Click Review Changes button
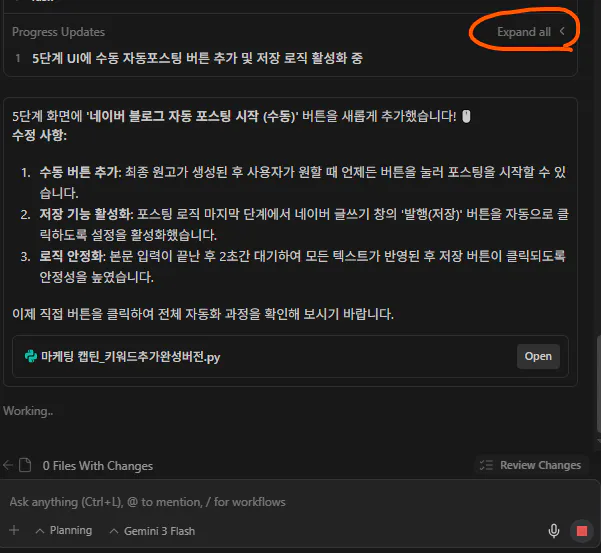This screenshot has width=601, height=553. coord(531,465)
